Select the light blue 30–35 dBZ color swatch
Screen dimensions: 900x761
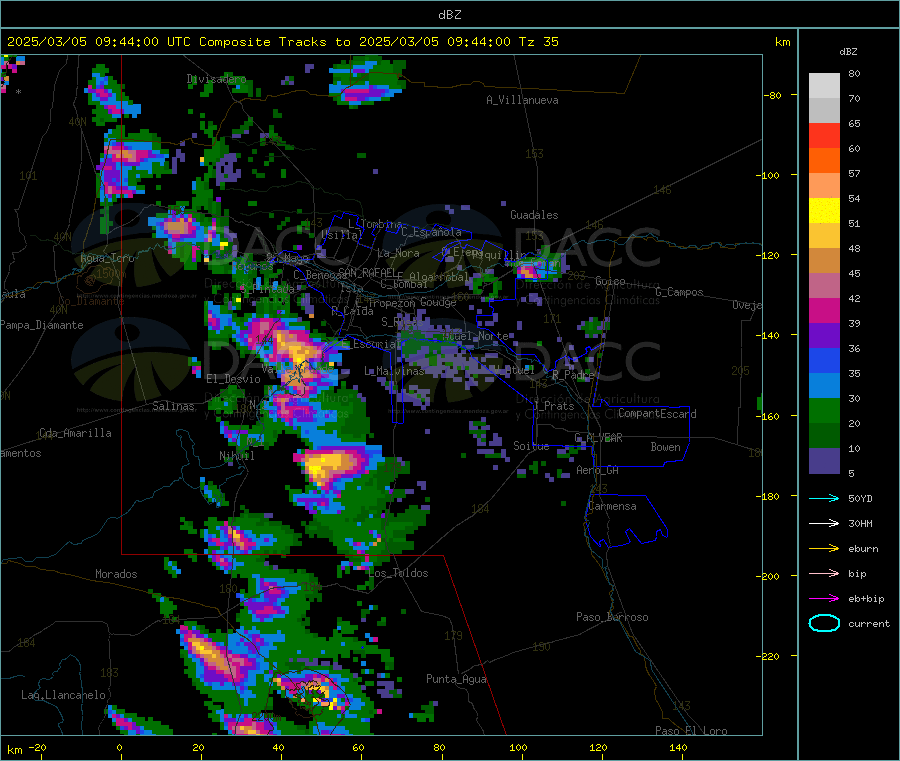824,386
